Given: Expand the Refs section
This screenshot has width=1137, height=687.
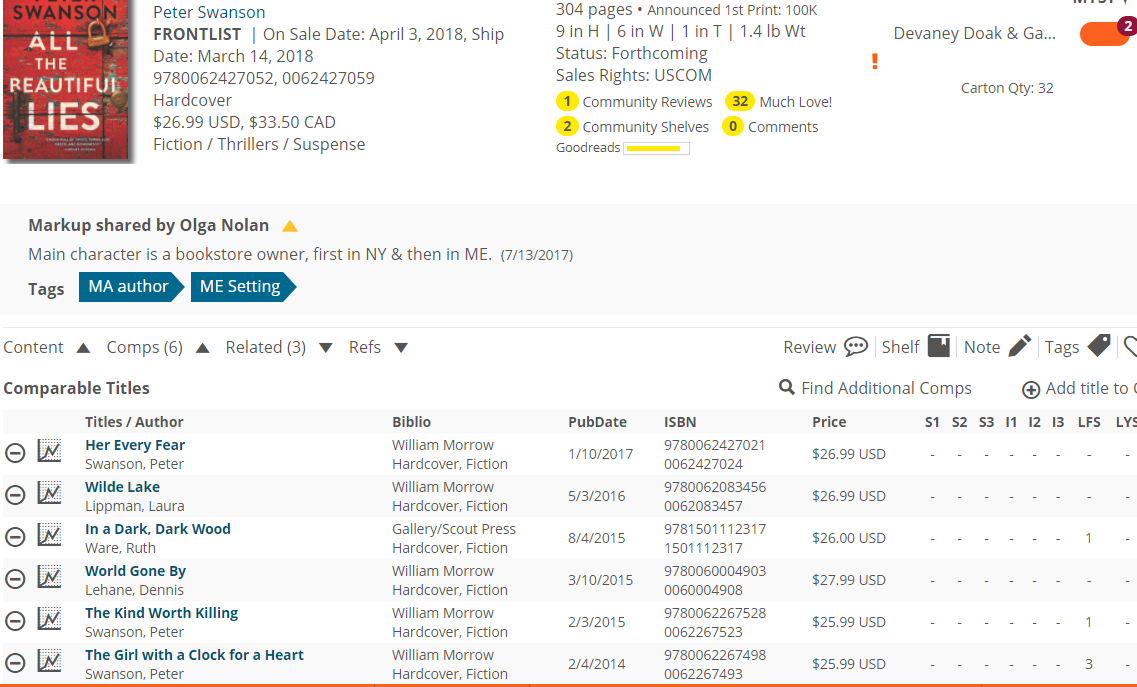Looking at the screenshot, I should click(x=401, y=348).
